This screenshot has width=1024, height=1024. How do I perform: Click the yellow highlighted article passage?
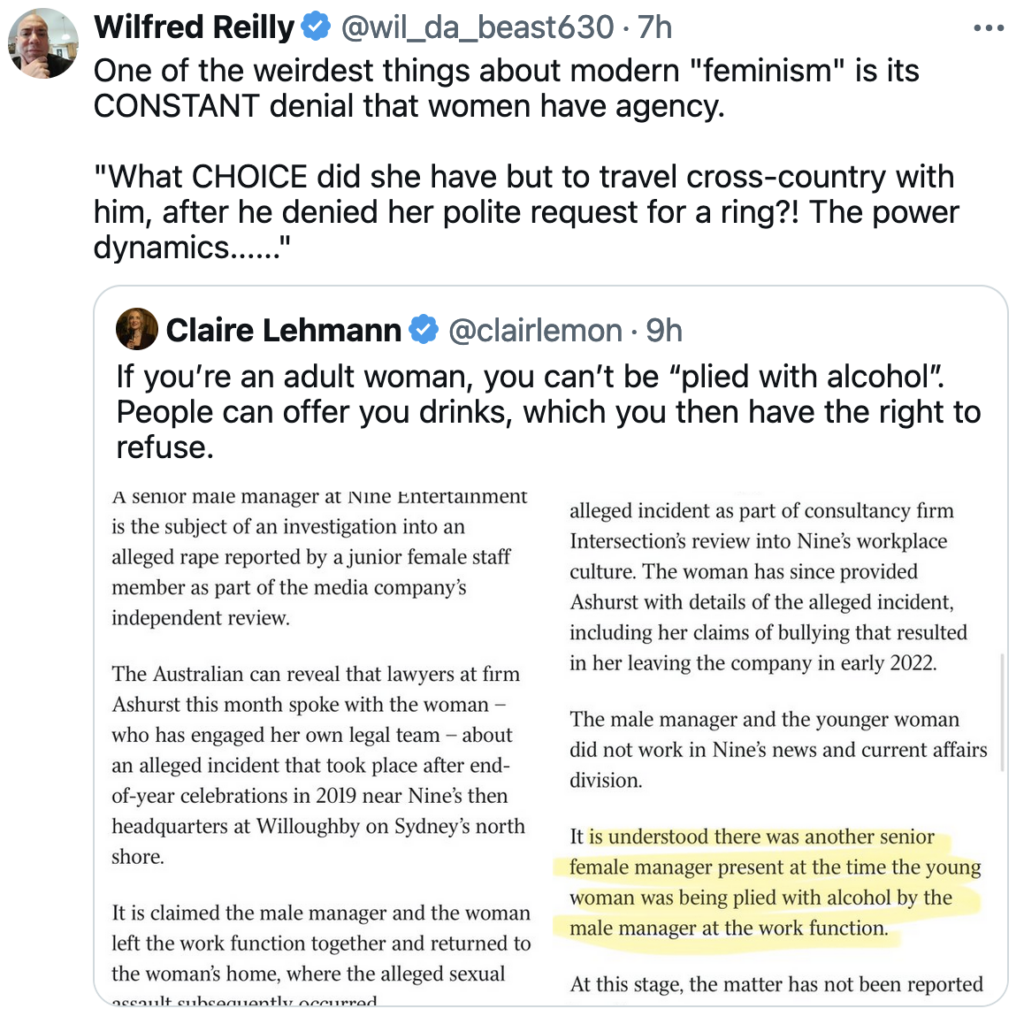pyautogui.click(x=764, y=883)
